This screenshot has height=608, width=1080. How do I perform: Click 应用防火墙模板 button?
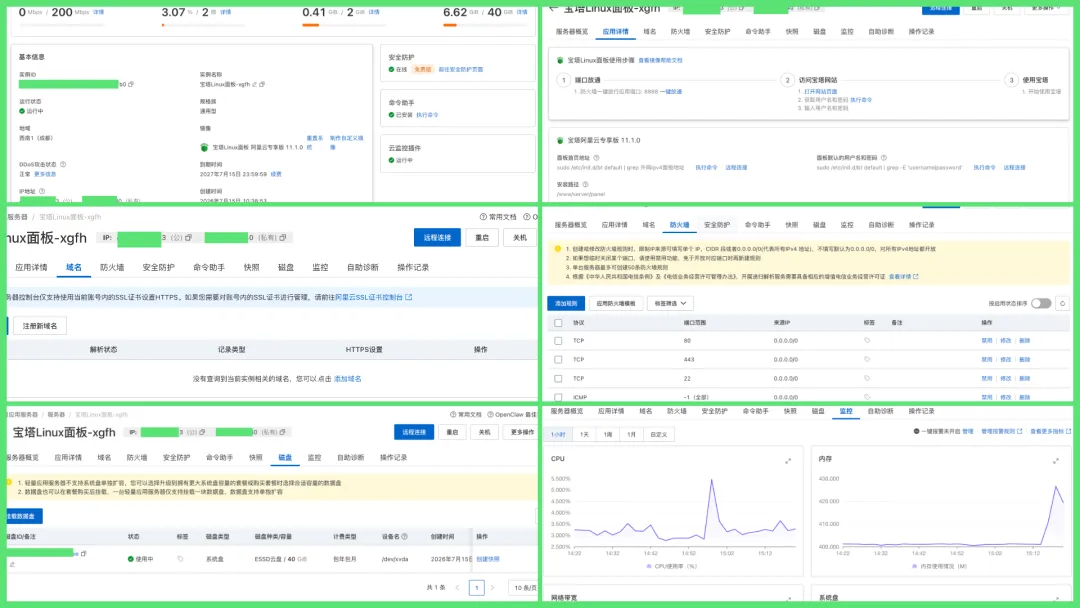[x=616, y=304]
